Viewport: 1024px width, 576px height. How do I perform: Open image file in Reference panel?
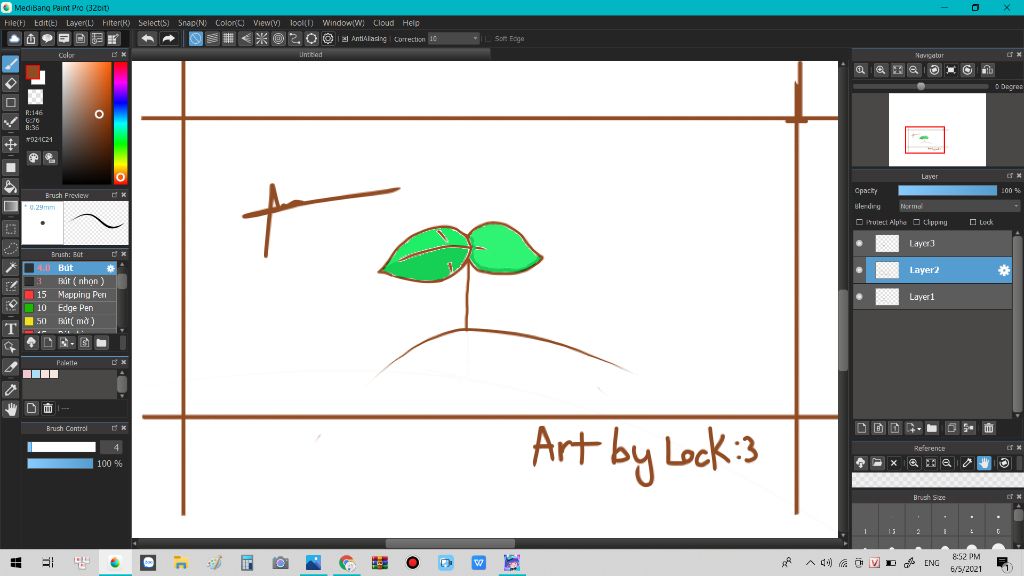pos(877,462)
